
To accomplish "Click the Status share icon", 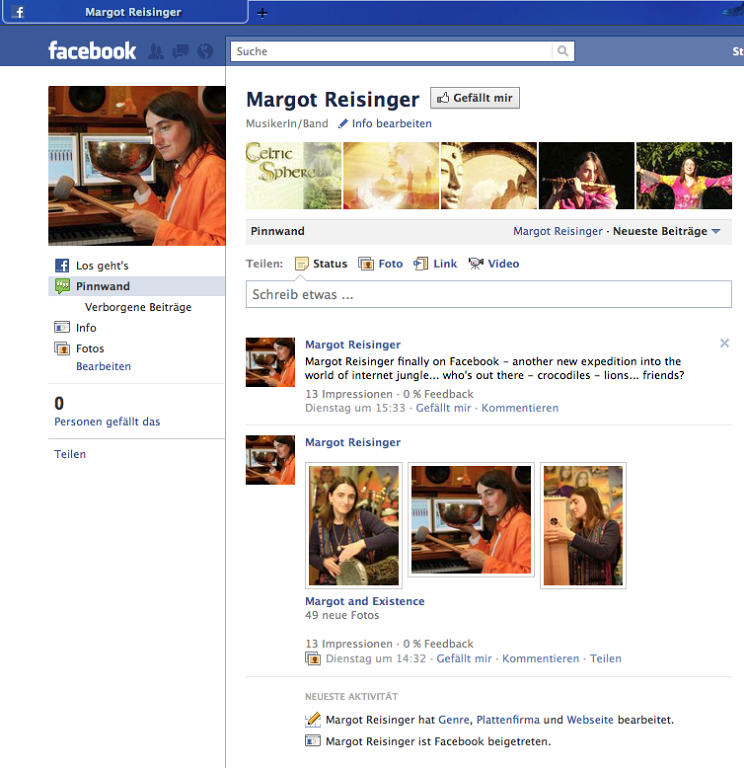I will [x=302, y=264].
